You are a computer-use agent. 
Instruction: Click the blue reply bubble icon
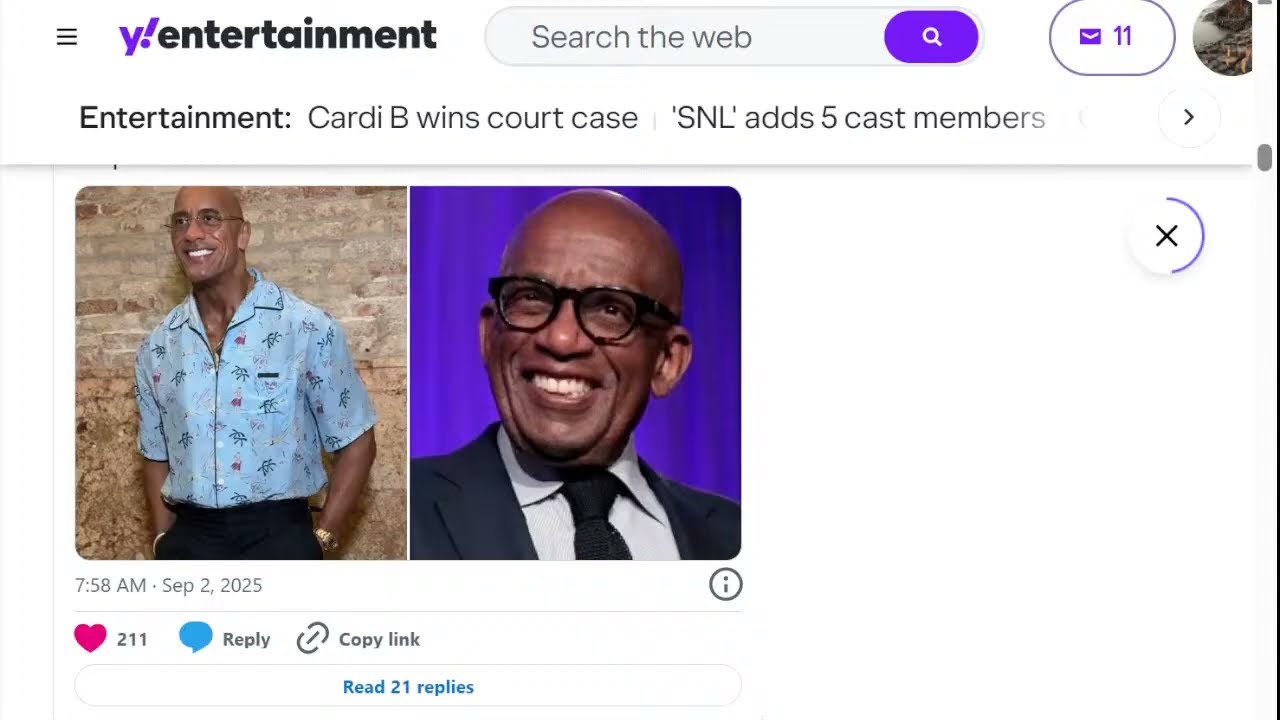[x=196, y=638]
